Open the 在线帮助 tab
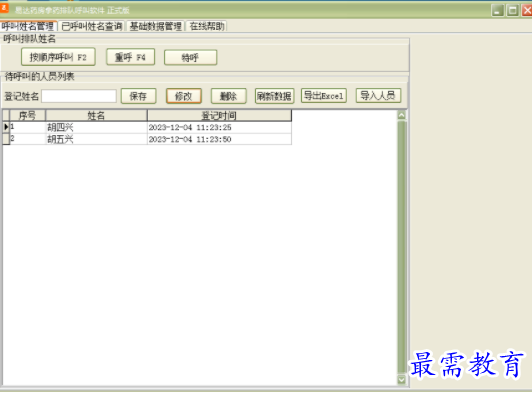The width and height of the screenshot is (532, 396). point(207,26)
